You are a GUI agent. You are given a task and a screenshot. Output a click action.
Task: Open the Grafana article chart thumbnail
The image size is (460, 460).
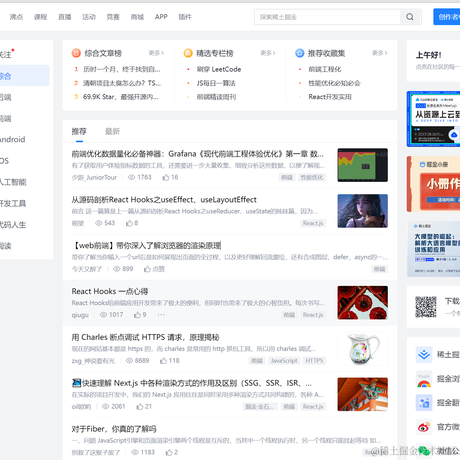(x=363, y=165)
